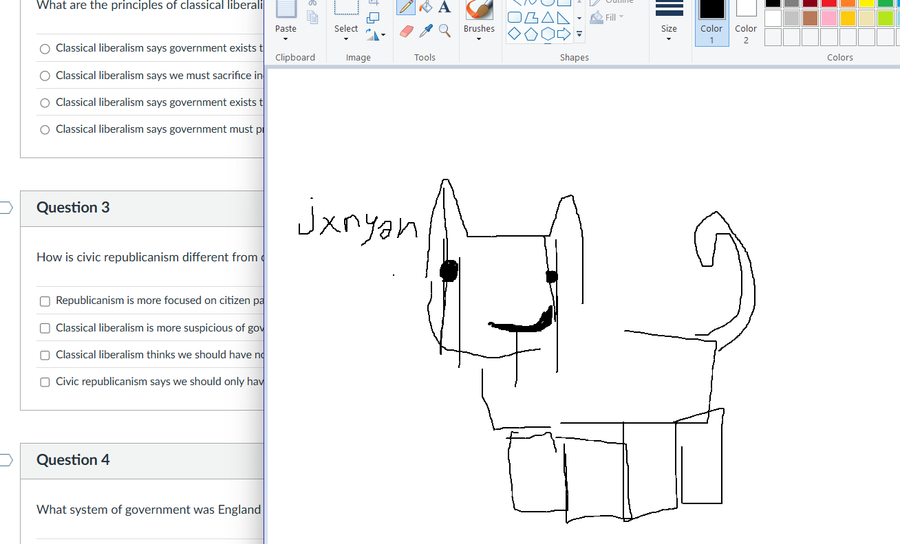Choose the Diamond shape
The width and height of the screenshot is (900, 544).
pyautogui.click(x=514, y=34)
